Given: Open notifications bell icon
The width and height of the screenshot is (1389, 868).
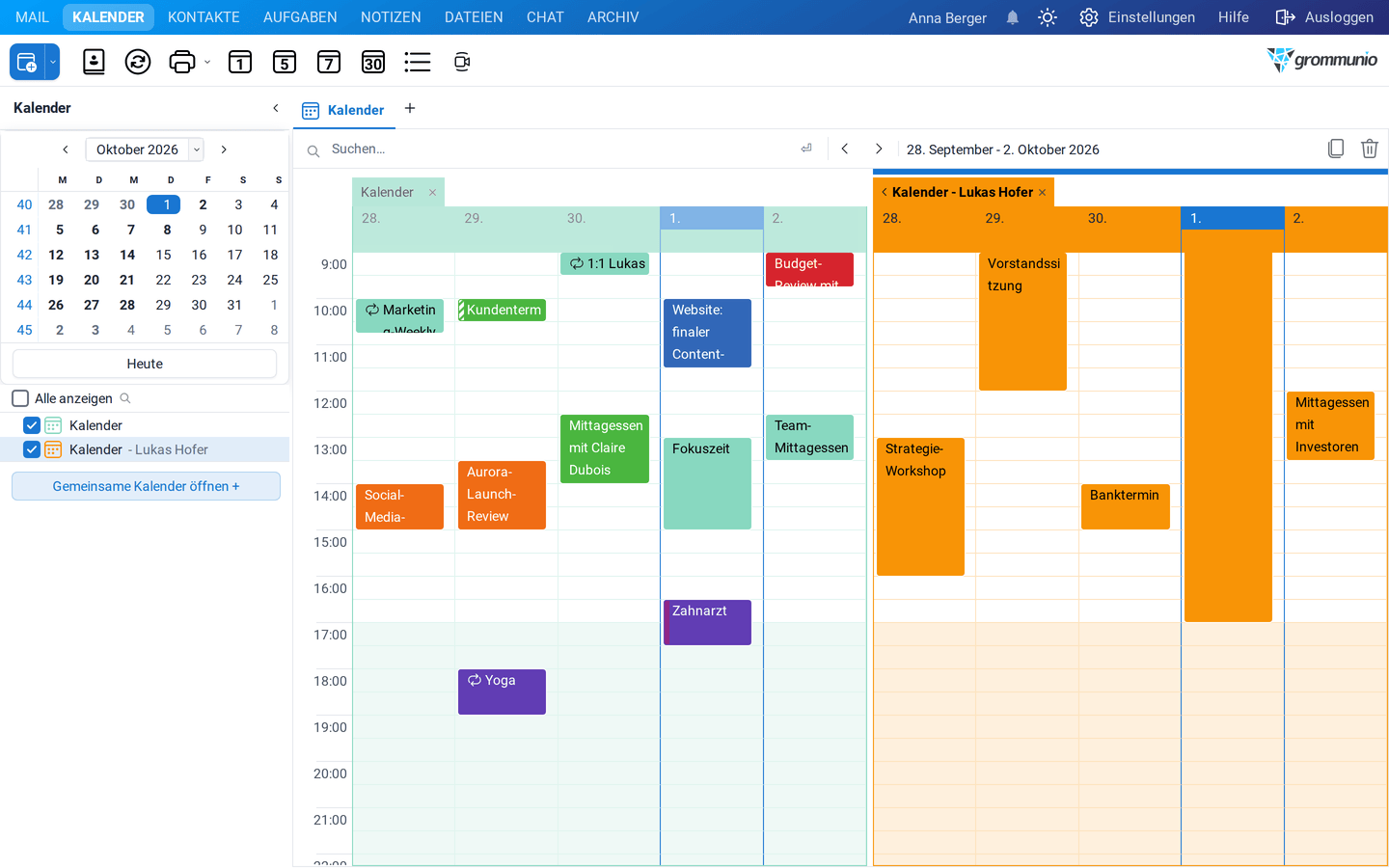Looking at the screenshot, I should [1013, 17].
